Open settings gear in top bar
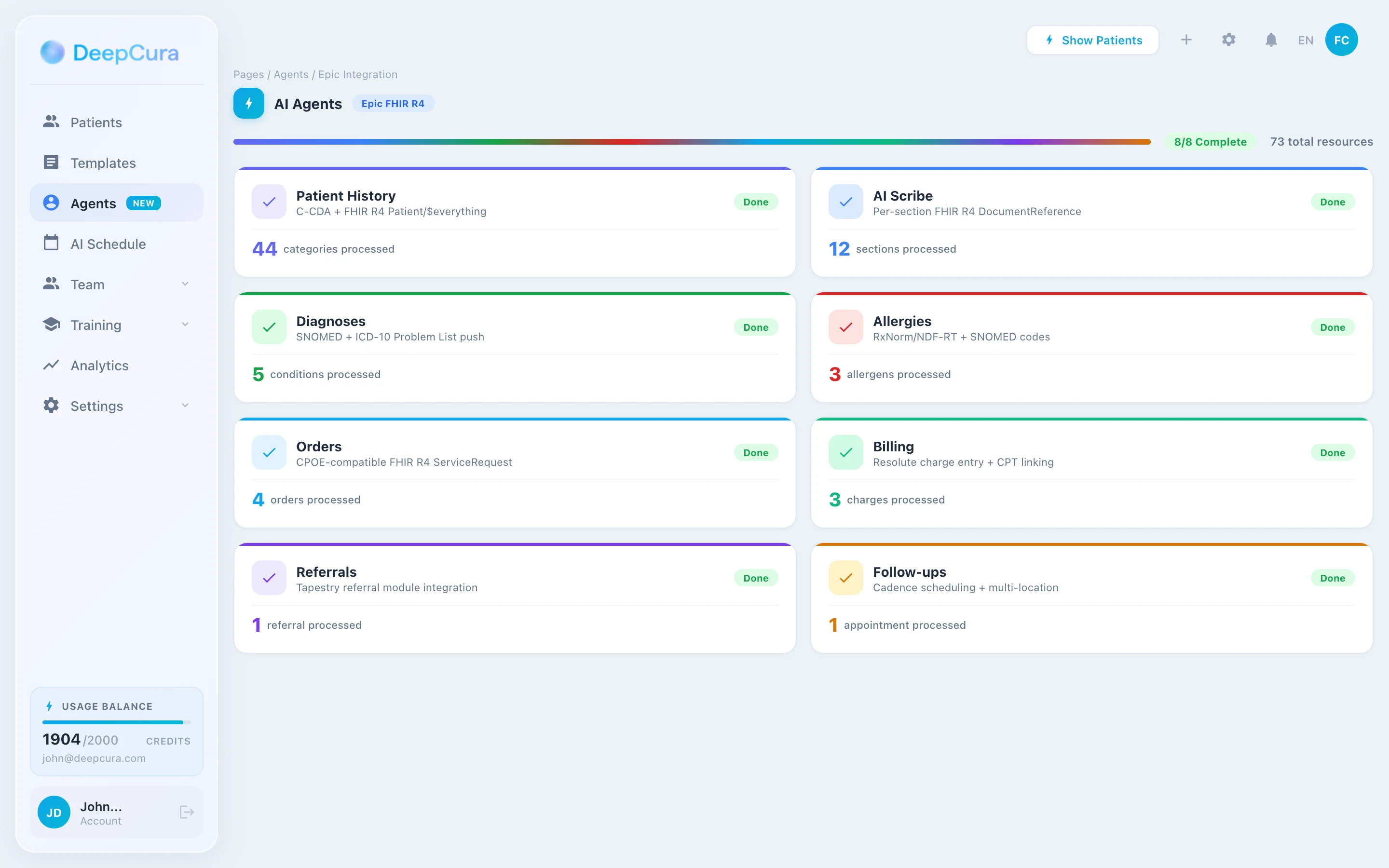This screenshot has width=1389, height=868. (x=1228, y=40)
